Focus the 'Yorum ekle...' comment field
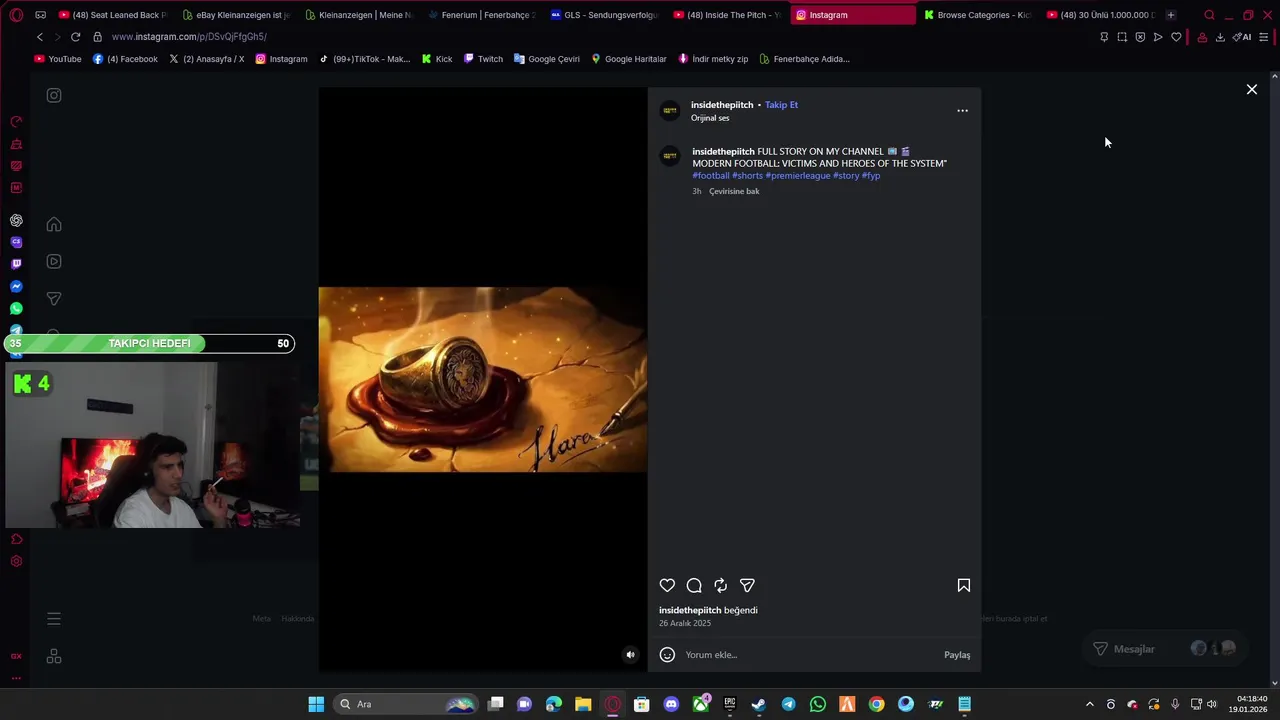The image size is (1280, 720). pyautogui.click(x=810, y=655)
